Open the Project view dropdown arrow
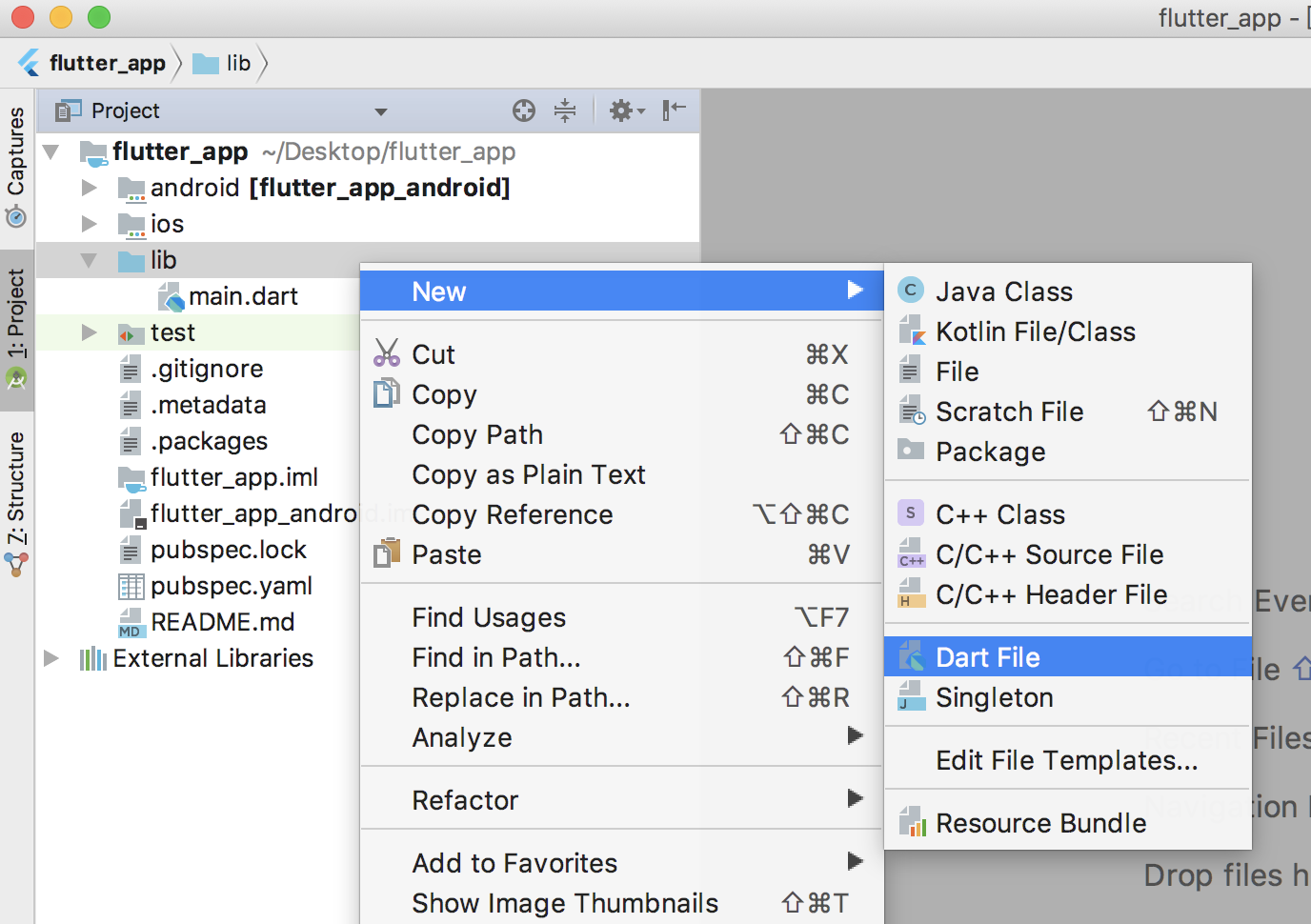Viewport: 1311px width, 924px height. click(381, 112)
